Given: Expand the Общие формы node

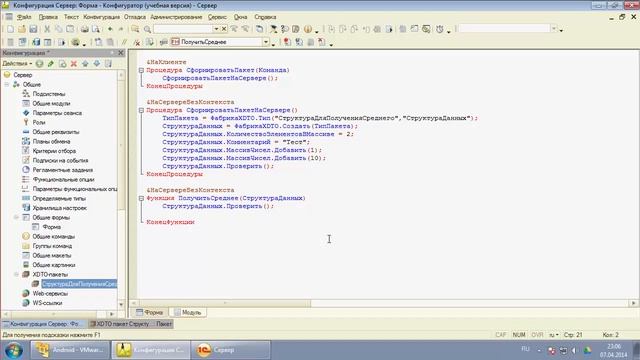Looking at the screenshot, I should (x=16, y=218).
